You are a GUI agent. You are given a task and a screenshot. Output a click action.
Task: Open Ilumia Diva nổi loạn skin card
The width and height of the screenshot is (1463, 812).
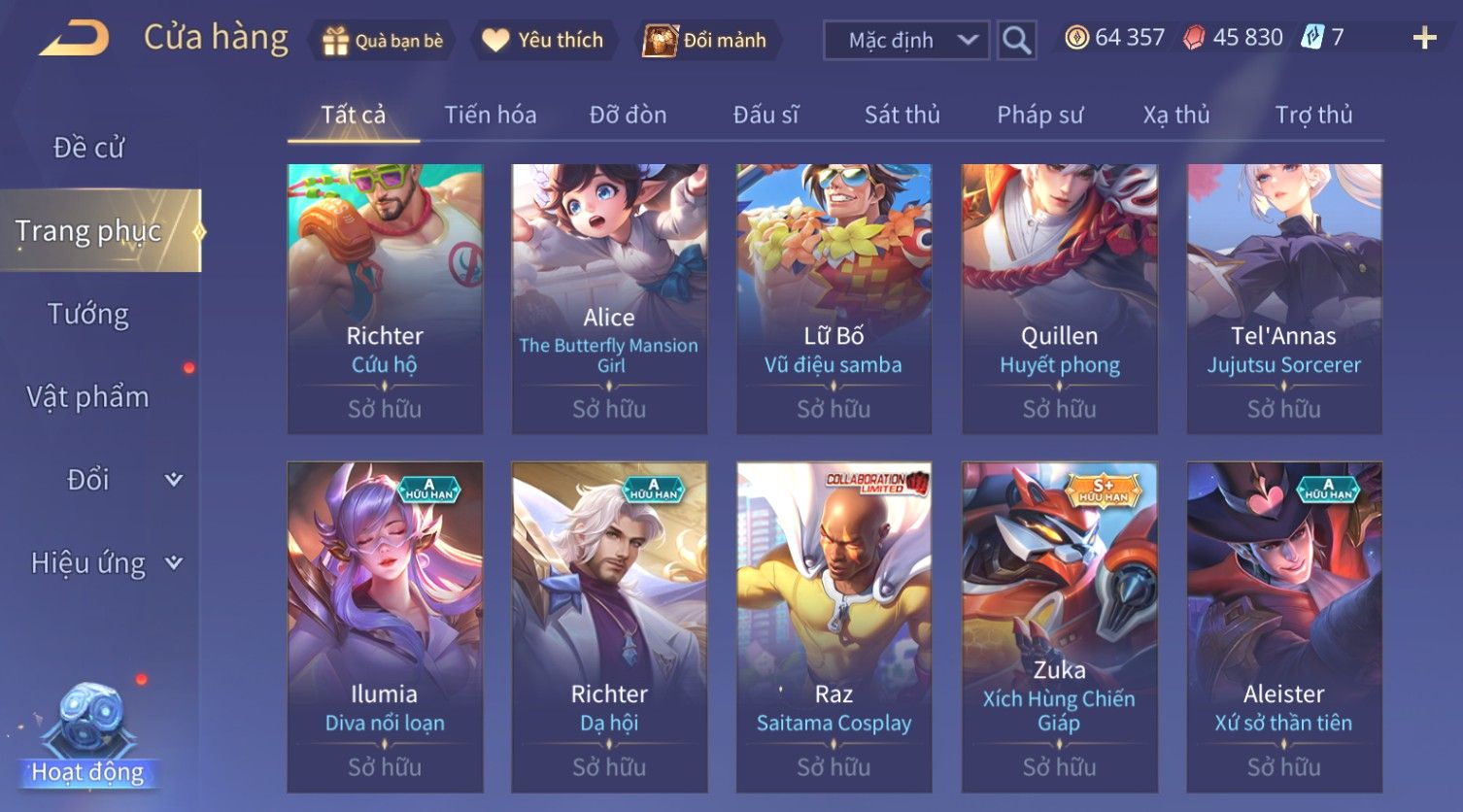(x=385, y=627)
